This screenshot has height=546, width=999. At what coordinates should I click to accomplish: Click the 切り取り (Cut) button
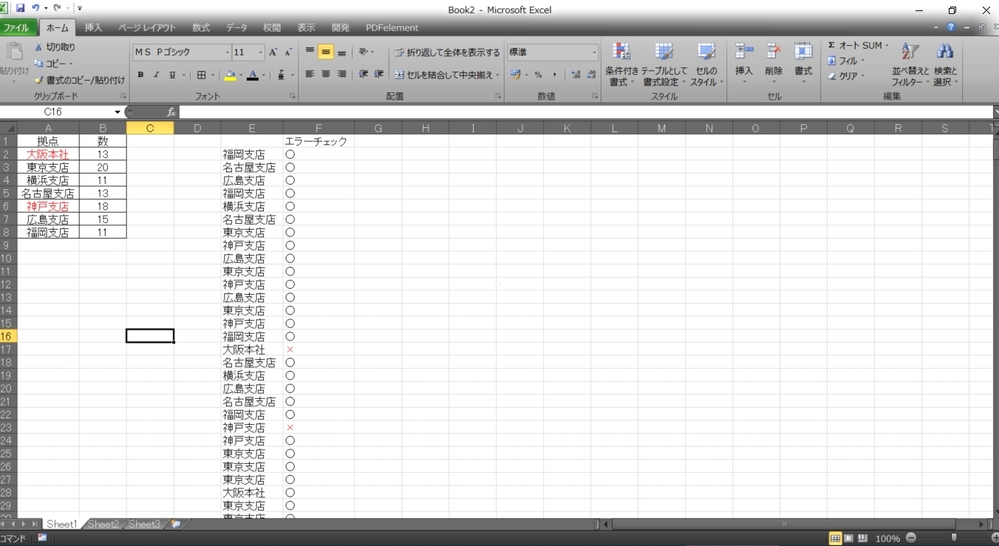[54, 47]
